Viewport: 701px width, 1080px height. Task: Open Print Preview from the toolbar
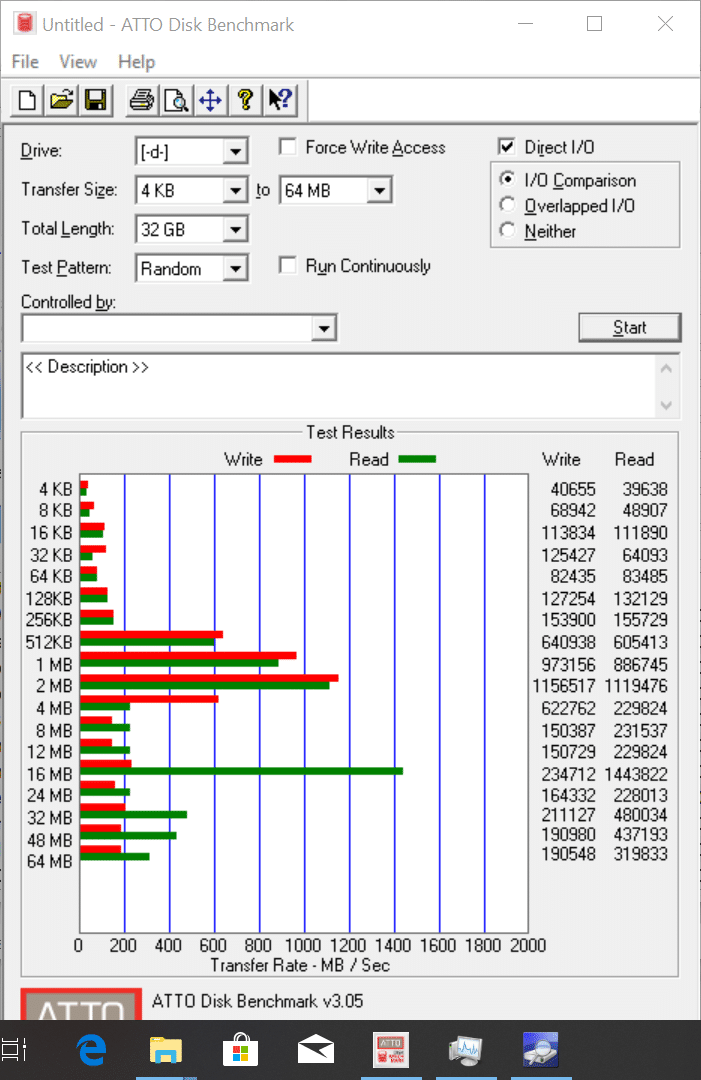pos(176,100)
